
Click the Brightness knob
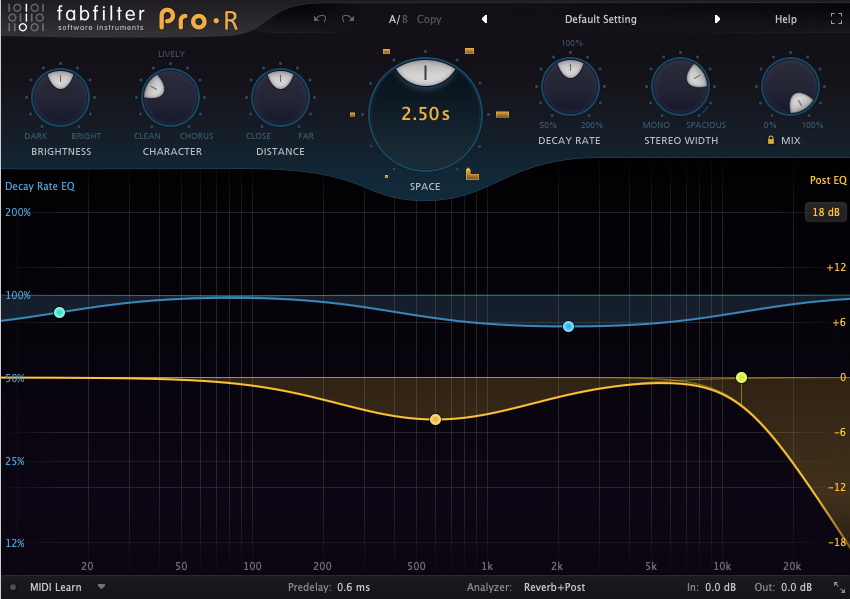60,98
